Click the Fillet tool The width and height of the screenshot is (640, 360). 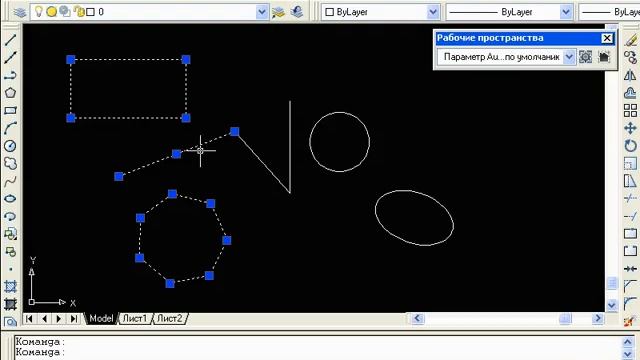(x=630, y=304)
